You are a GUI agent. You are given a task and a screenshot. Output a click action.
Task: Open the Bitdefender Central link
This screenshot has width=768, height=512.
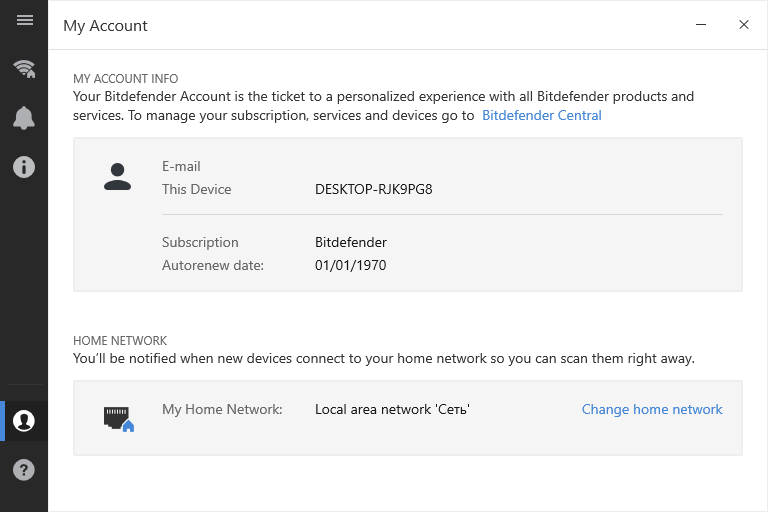click(542, 116)
